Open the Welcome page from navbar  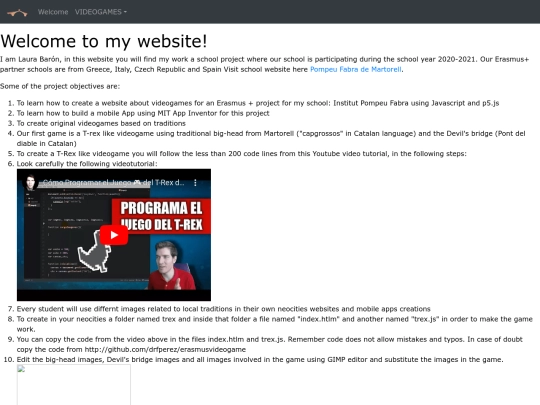coord(53,12)
